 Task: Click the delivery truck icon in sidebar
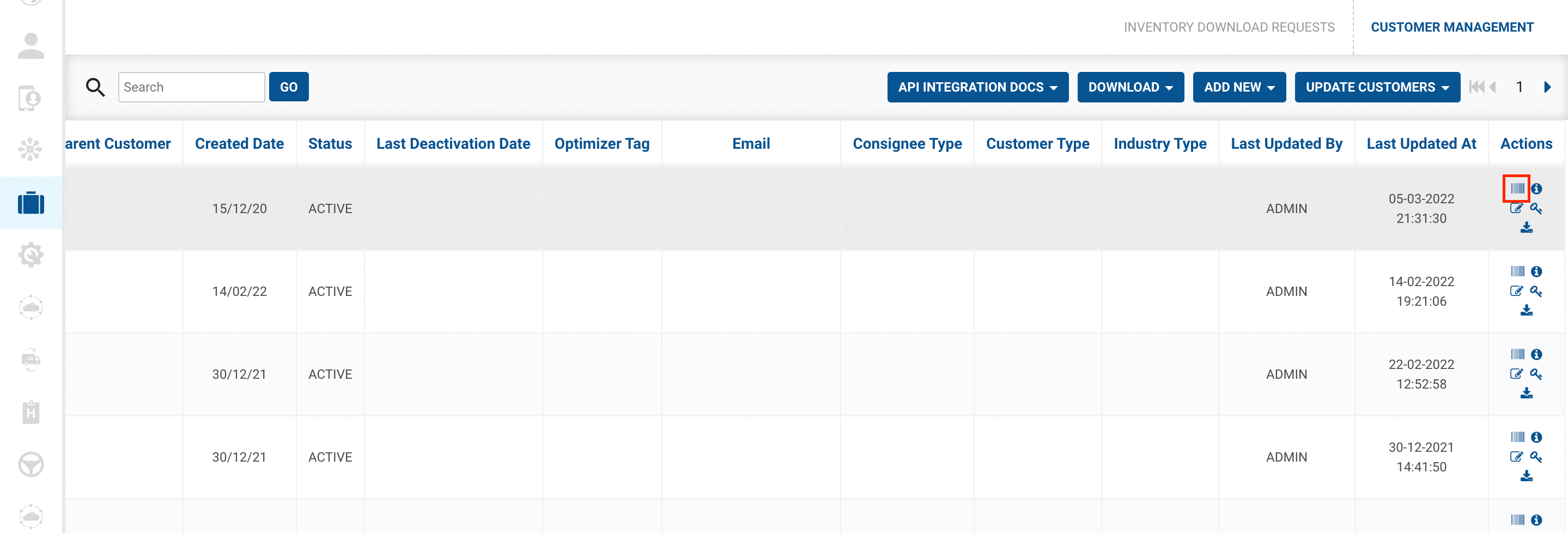31,360
